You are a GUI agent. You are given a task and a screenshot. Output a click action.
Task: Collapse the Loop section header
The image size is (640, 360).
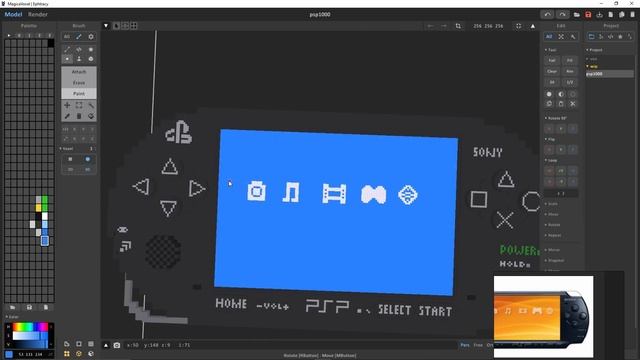551,160
